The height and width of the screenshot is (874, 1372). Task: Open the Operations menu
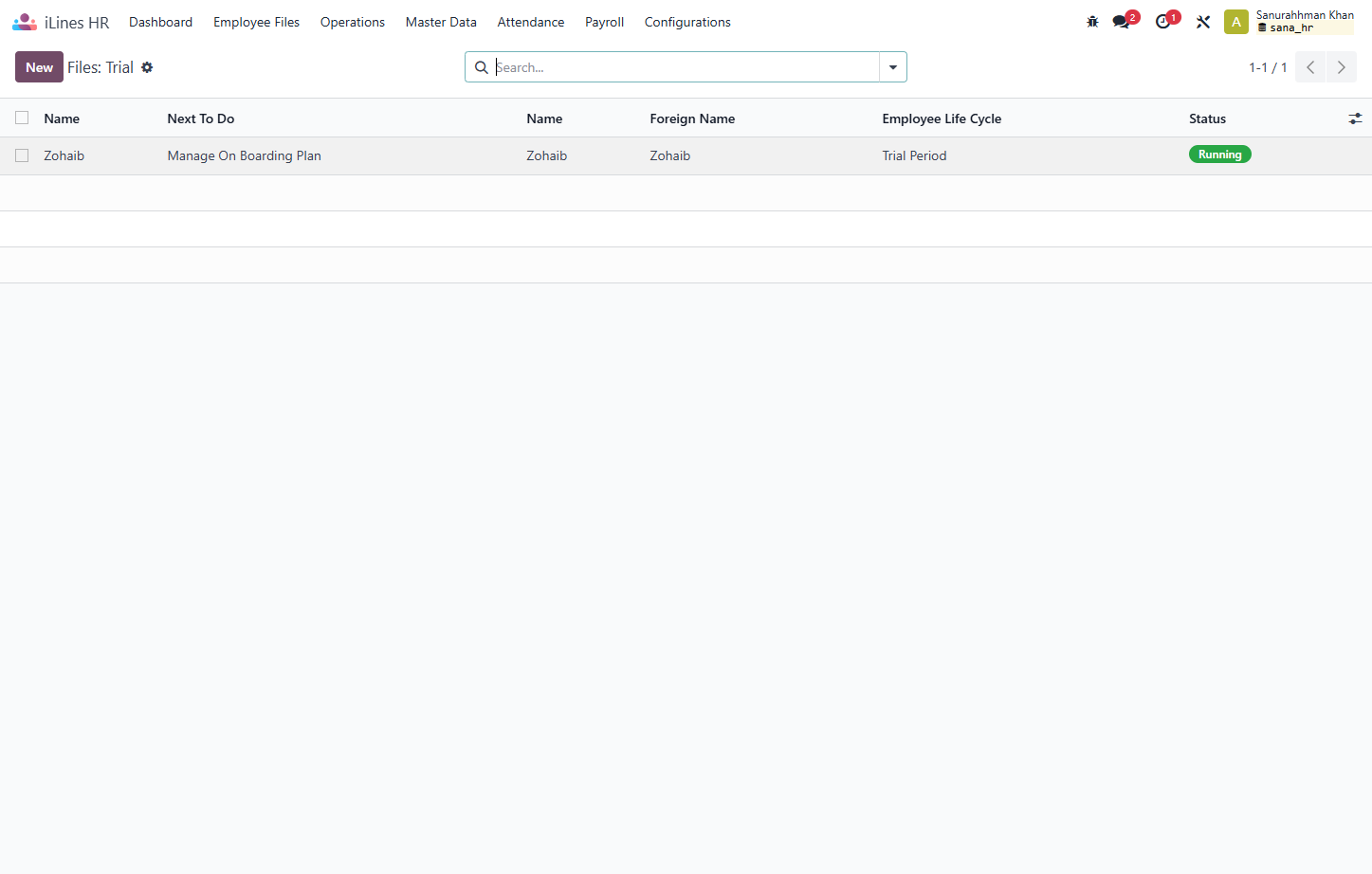pos(353,22)
